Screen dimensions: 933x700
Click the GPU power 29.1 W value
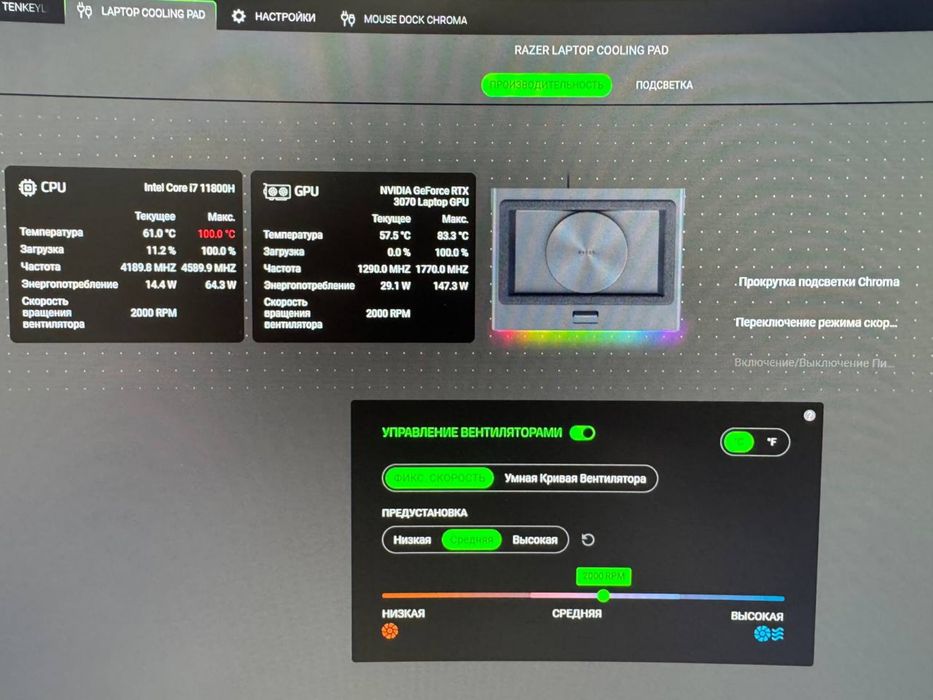[x=395, y=286]
